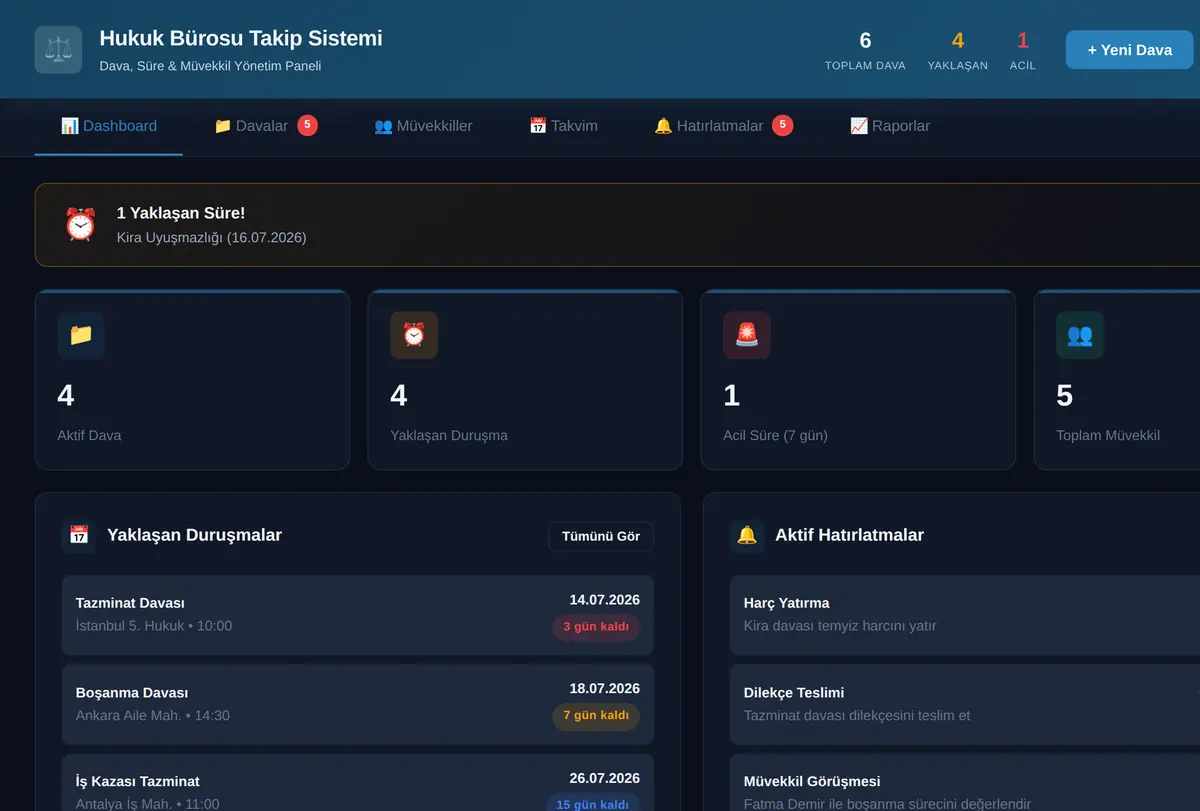Select the Harç Yatırma reminder
This screenshot has height=811, width=1200.
point(965,615)
